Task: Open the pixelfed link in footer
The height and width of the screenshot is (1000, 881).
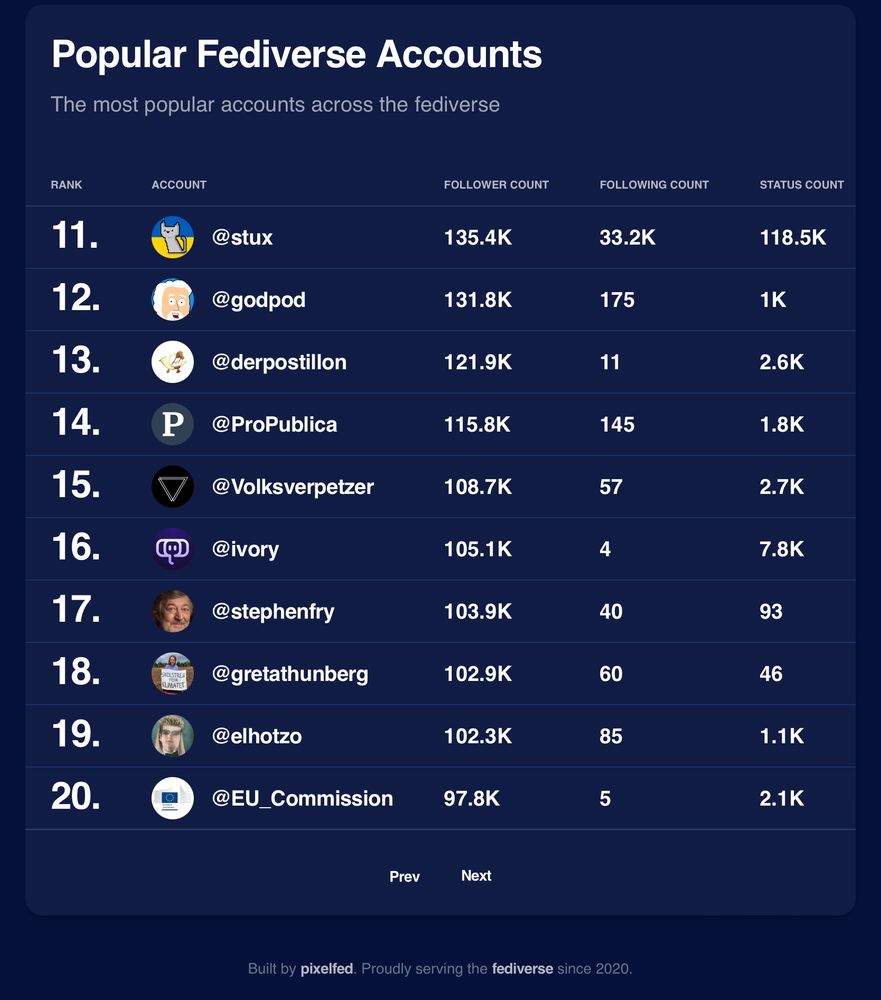Action: (x=327, y=968)
